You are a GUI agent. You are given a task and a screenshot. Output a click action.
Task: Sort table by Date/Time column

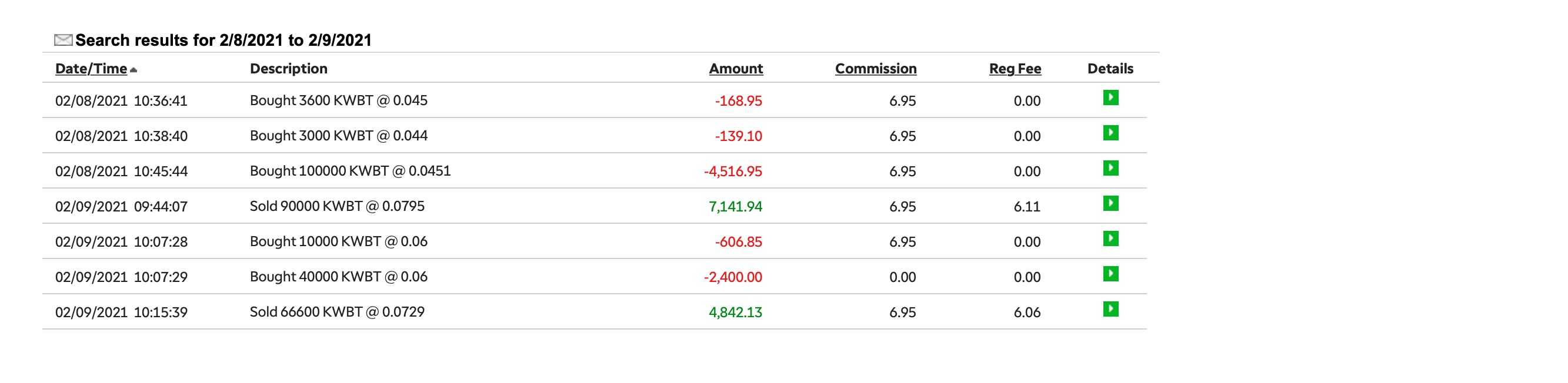click(91, 69)
